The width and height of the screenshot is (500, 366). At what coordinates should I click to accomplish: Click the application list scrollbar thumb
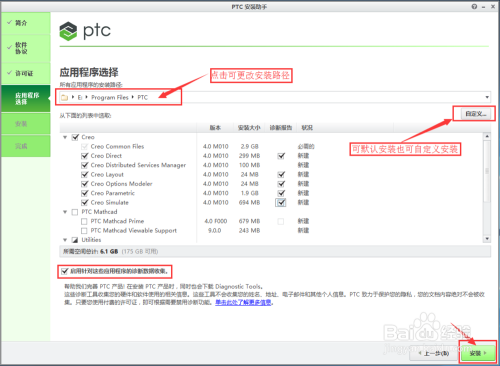point(487,171)
